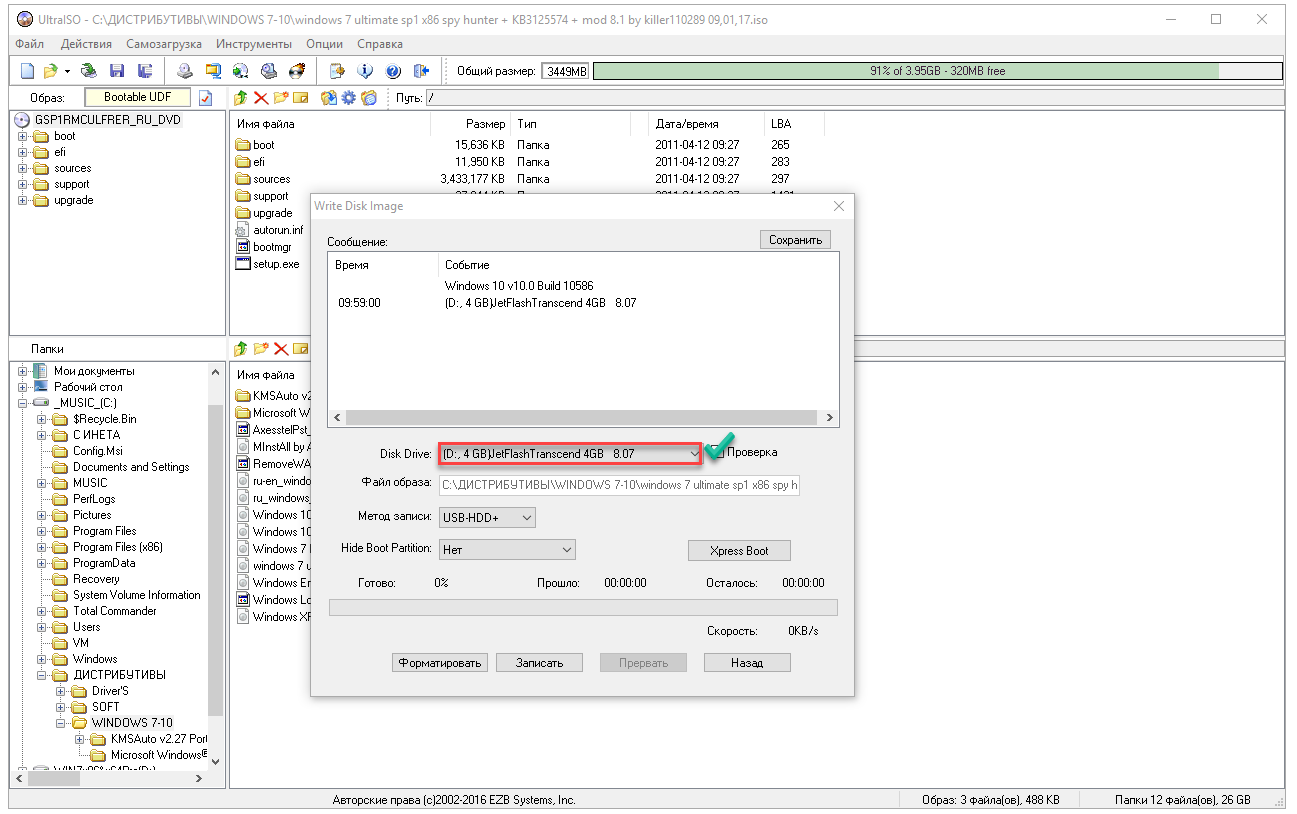Expand the sources folder in image tree
Image resolution: width=1297 pixels, height=814 pixels.
[22, 168]
